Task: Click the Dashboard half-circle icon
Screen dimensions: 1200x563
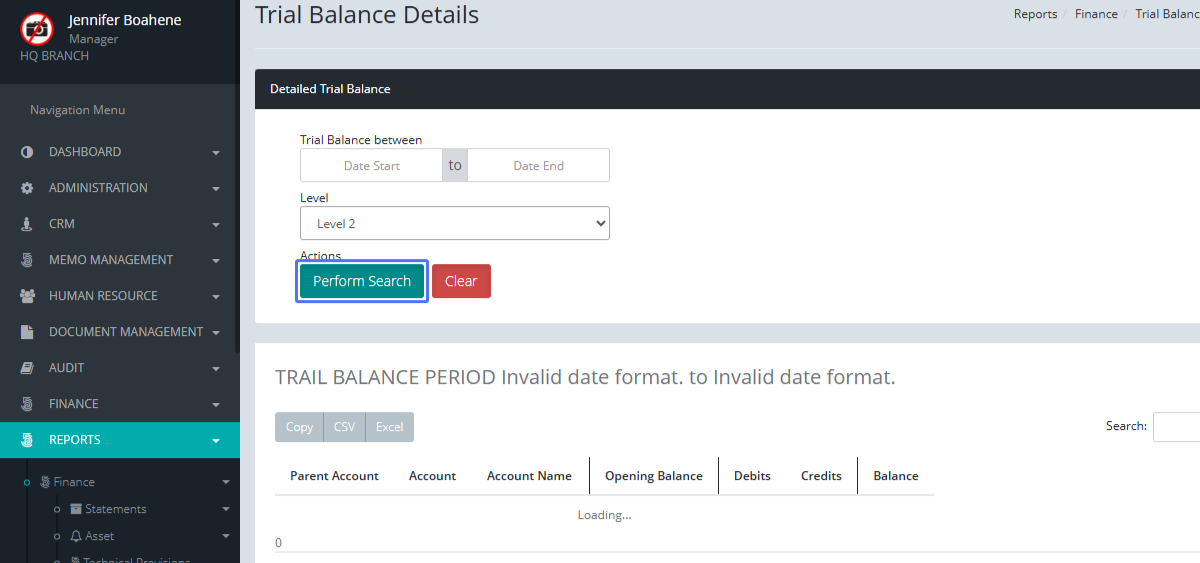Action: point(27,152)
